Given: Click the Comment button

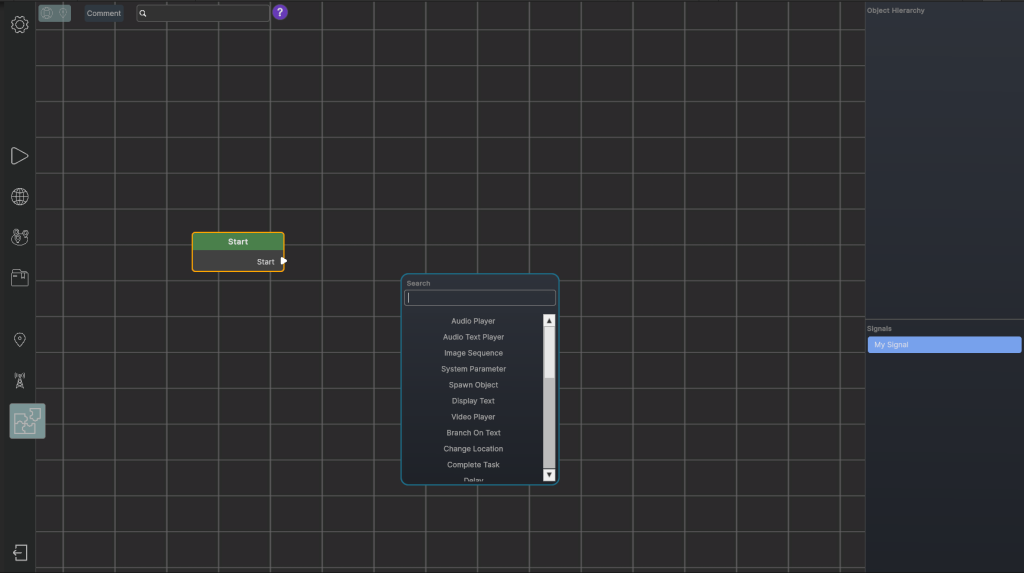Looking at the screenshot, I should click(104, 13).
